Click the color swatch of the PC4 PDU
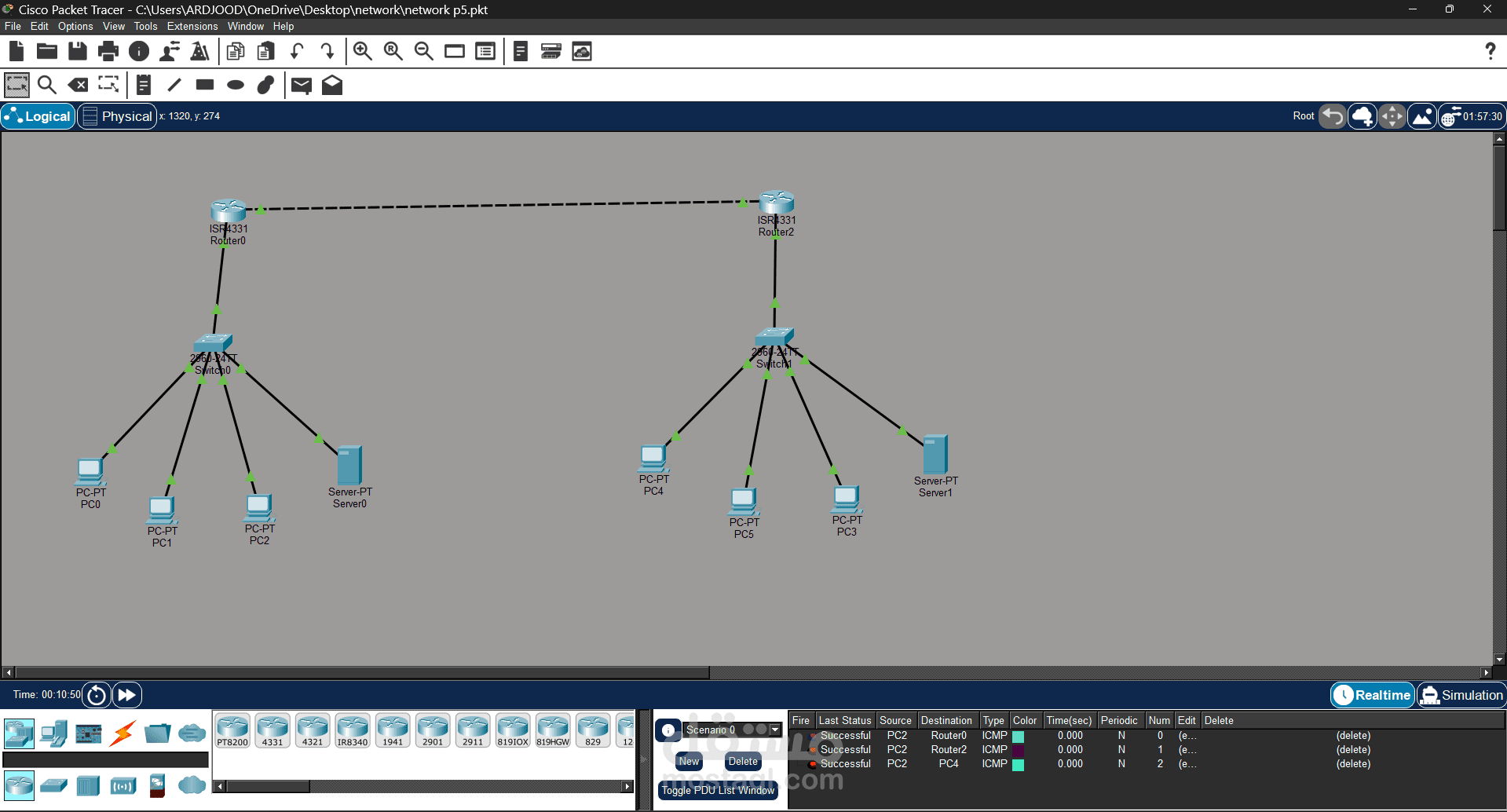 pyautogui.click(x=1019, y=765)
